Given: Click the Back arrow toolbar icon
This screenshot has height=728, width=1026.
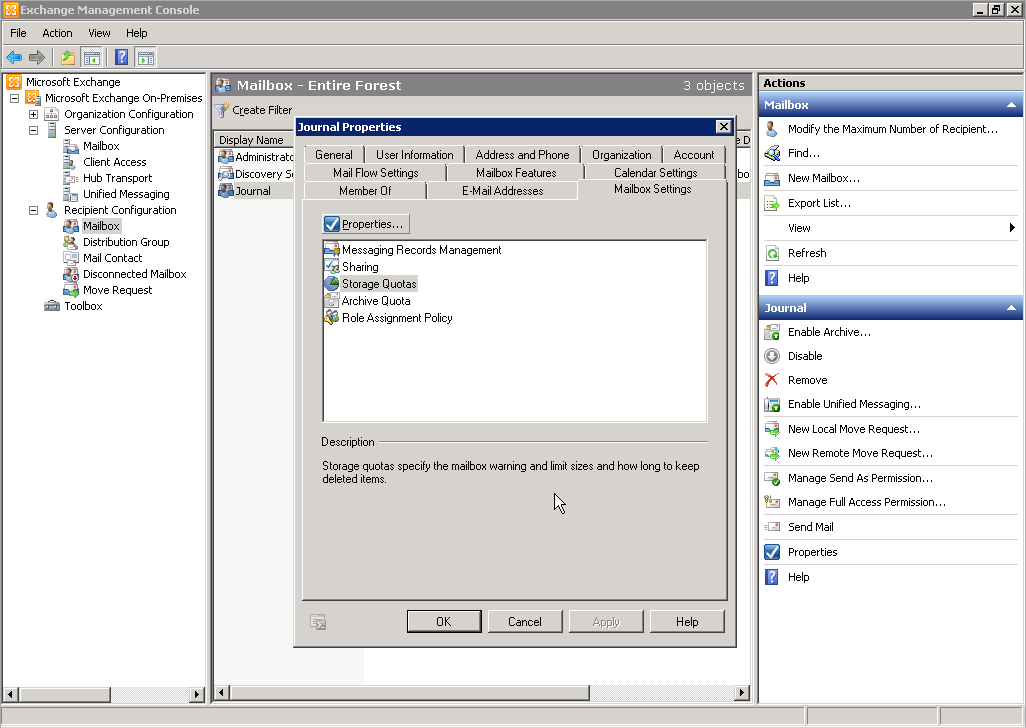Looking at the screenshot, I should point(14,57).
